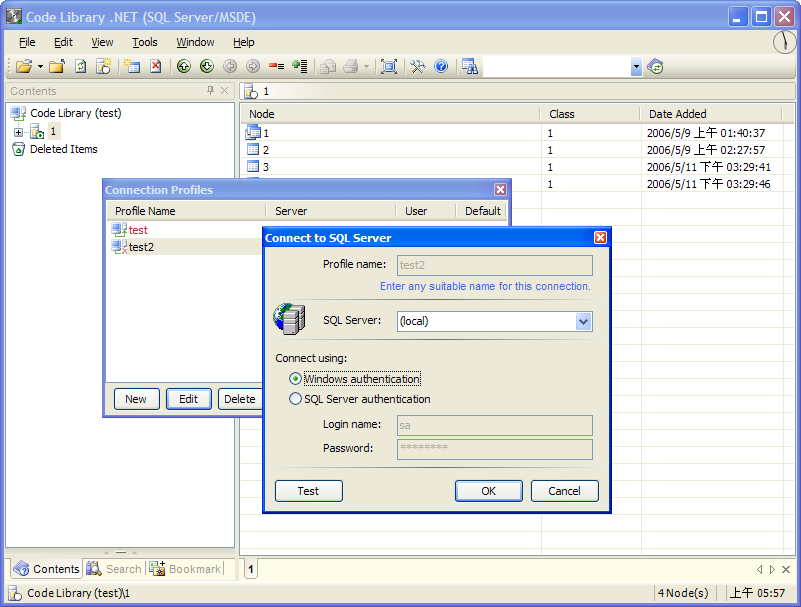801x607 pixels.
Task: Select the test2 profile in Connection Profiles
Action: (141, 247)
